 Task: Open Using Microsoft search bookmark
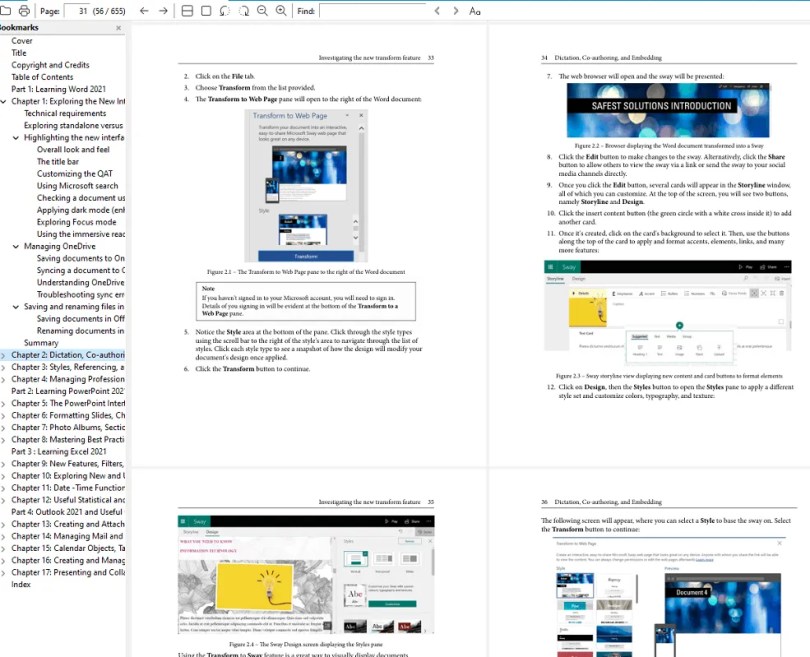click(77, 186)
